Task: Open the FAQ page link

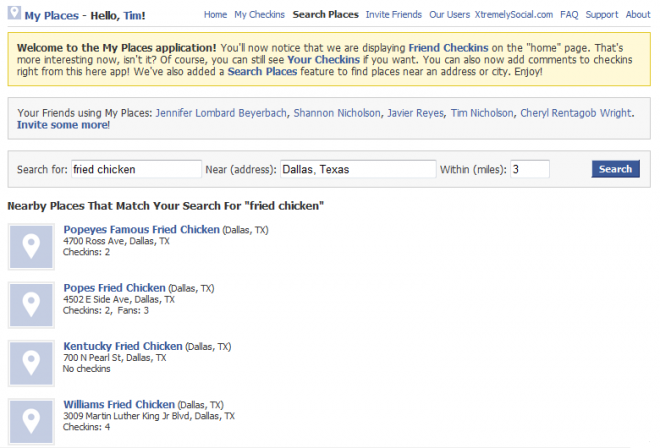Action: coord(569,15)
